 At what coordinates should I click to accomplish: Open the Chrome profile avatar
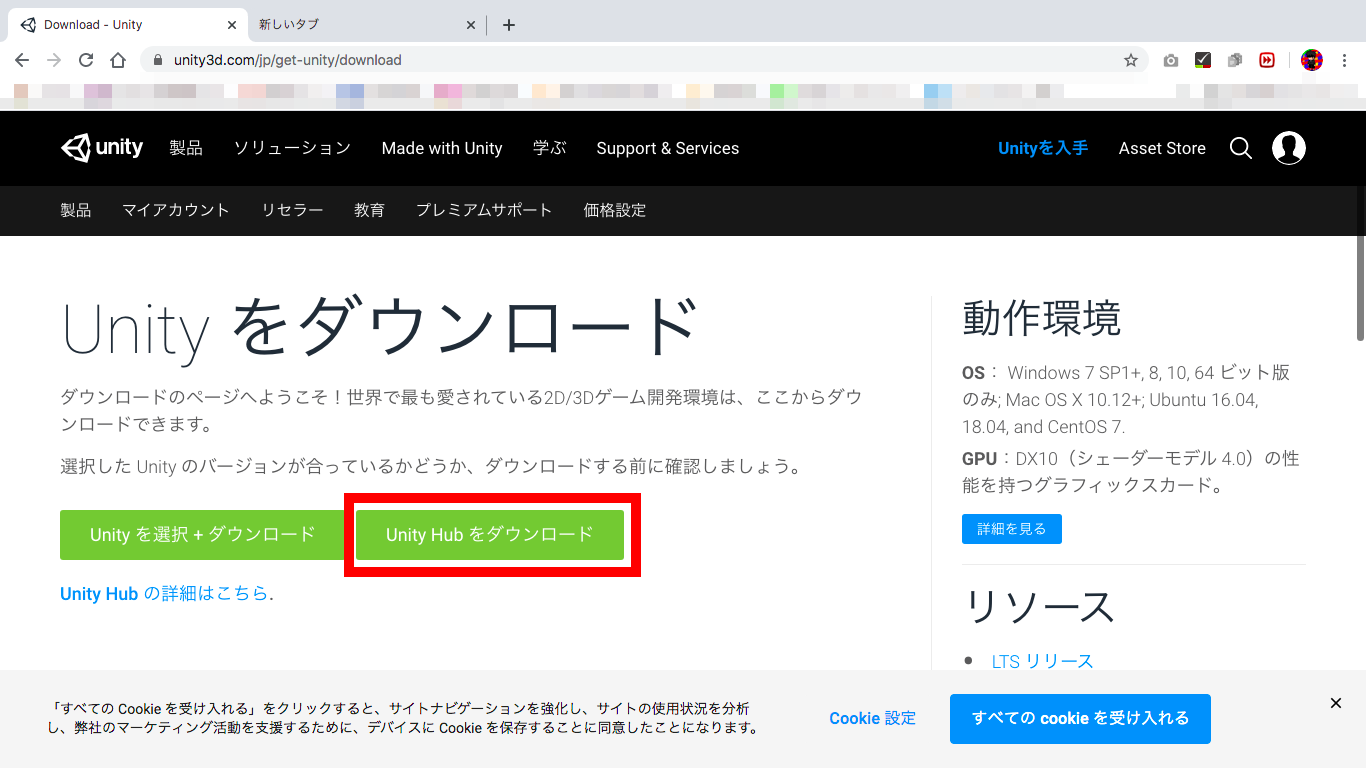(x=1312, y=60)
